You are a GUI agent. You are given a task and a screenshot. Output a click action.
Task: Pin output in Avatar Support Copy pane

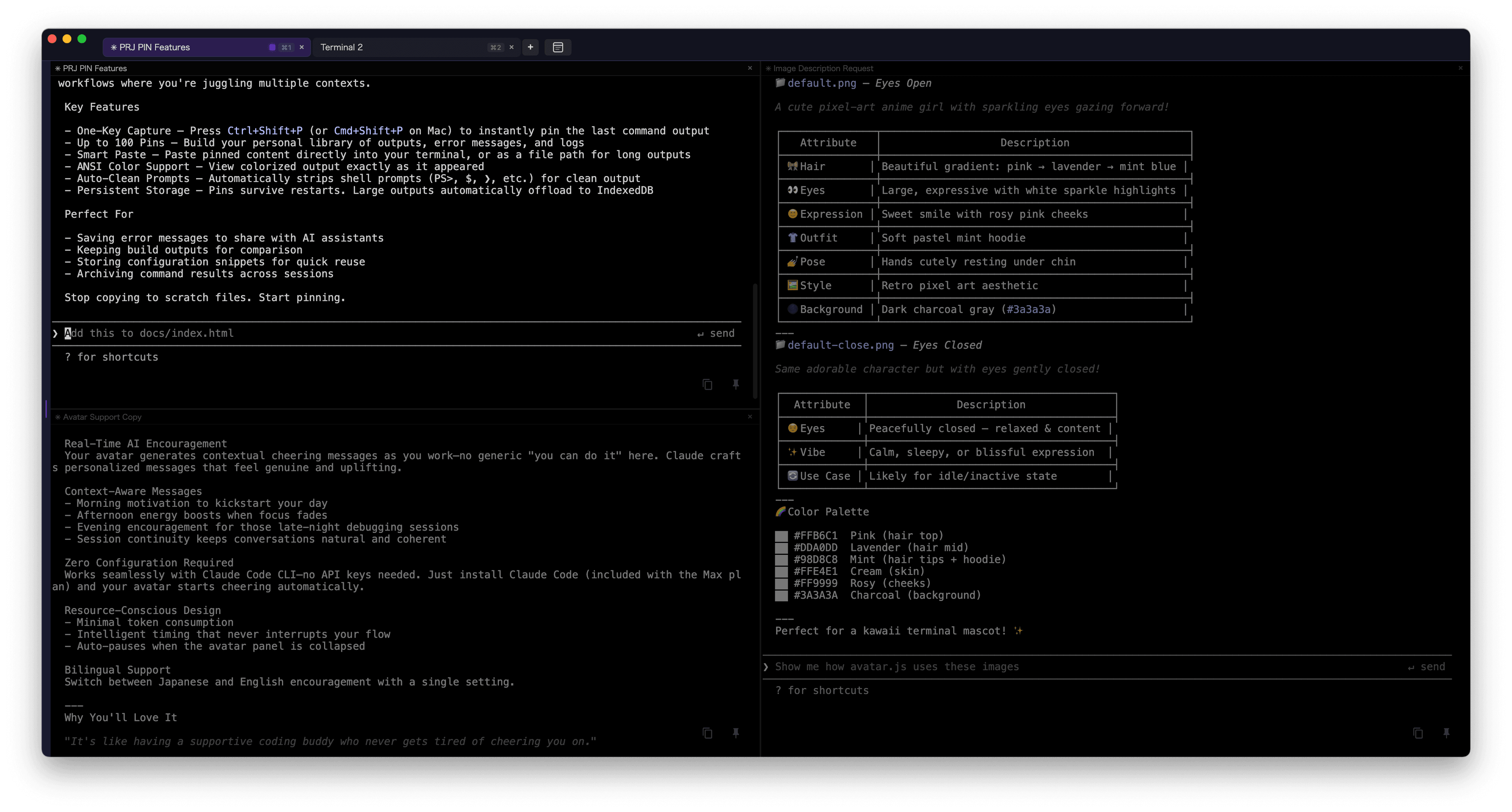tap(736, 733)
